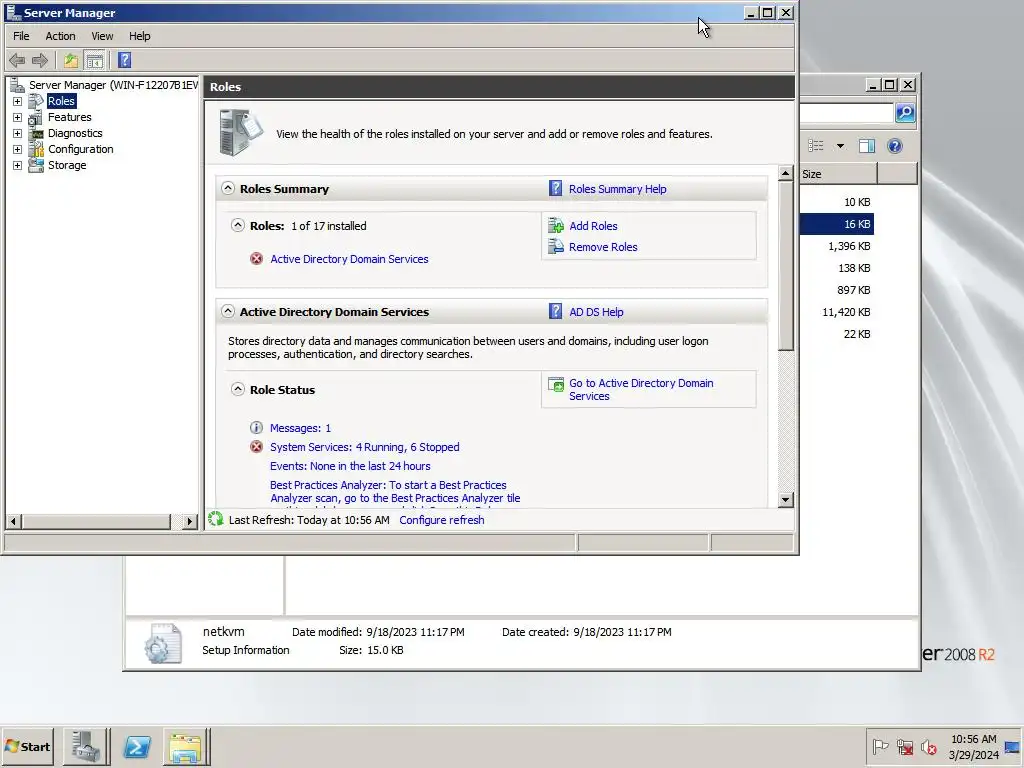This screenshot has width=1024, height=768.
Task: Open Server Manager from the taskbar
Action: (x=86, y=746)
